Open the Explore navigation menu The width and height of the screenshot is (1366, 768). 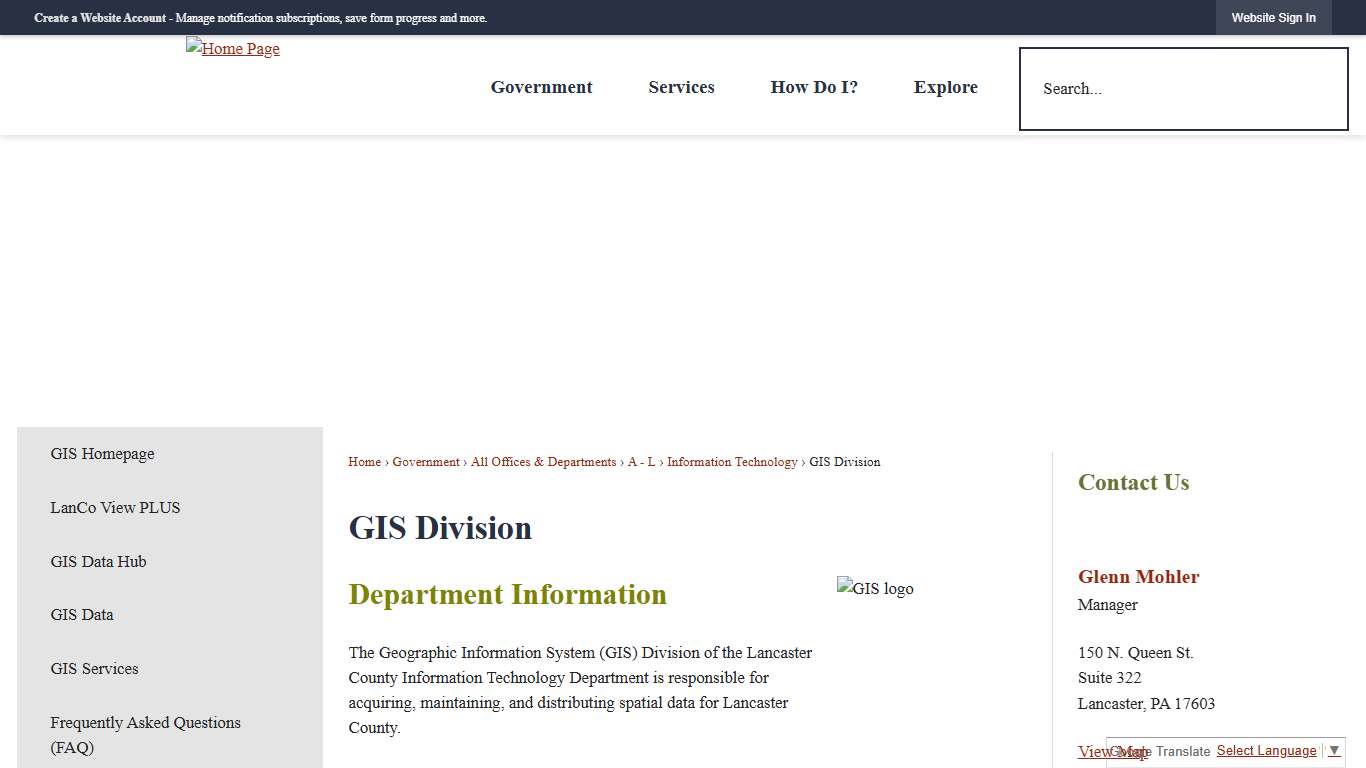point(945,87)
